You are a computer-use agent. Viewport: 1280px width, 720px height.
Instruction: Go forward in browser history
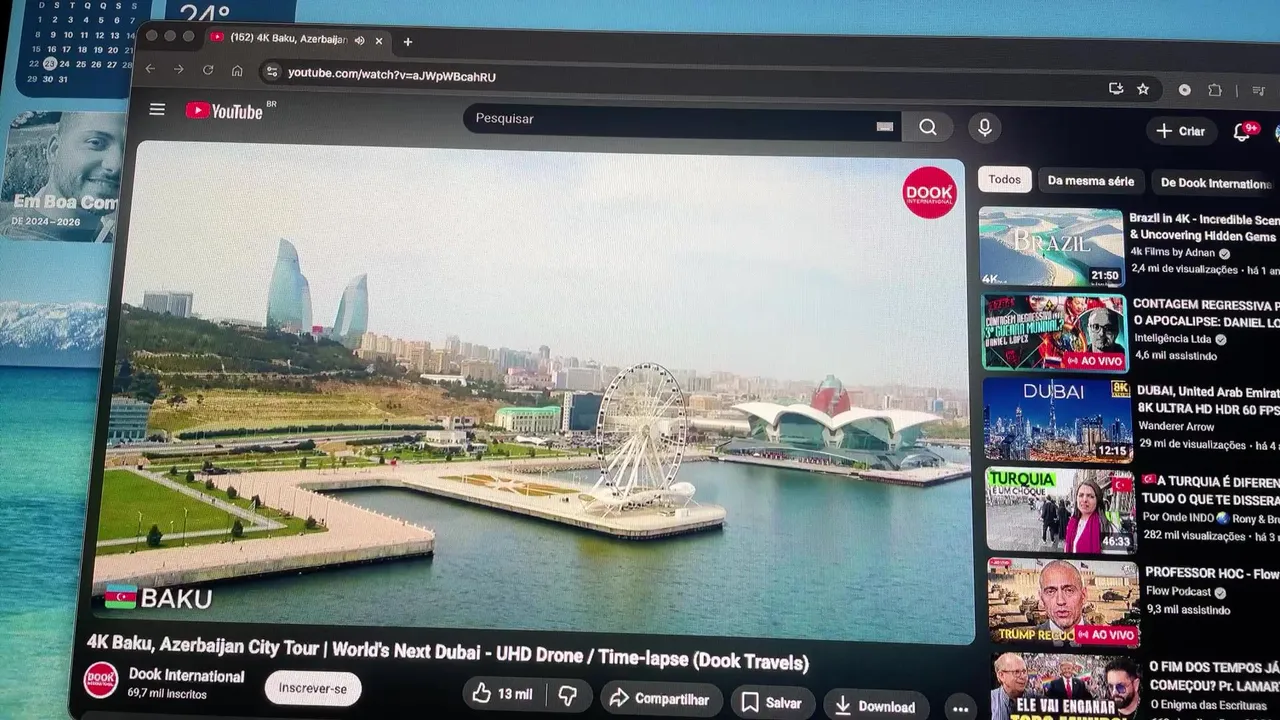(178, 69)
